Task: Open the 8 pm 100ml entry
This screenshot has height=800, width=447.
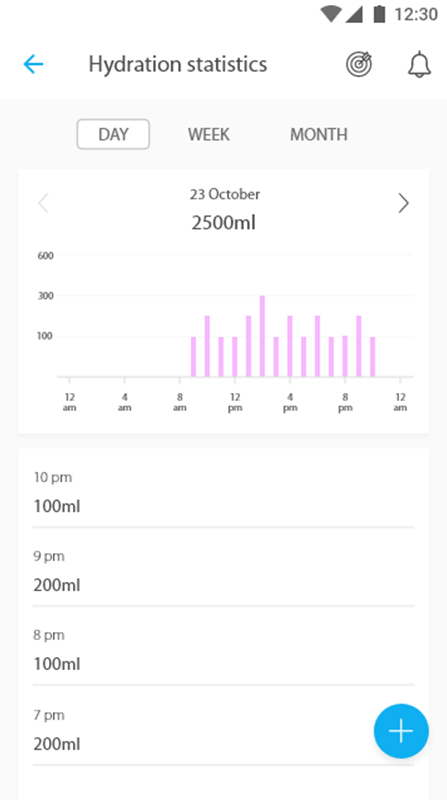Action: tap(224, 650)
